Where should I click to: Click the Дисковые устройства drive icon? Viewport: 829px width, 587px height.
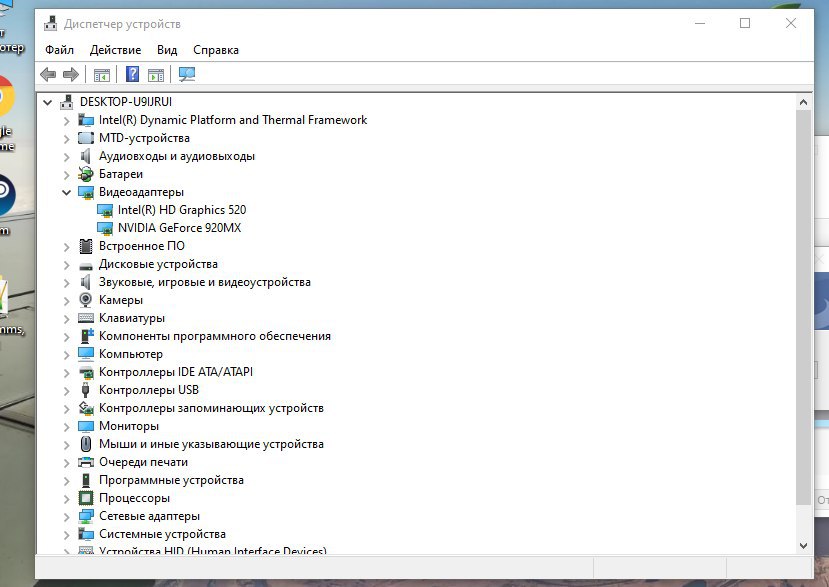coord(86,266)
